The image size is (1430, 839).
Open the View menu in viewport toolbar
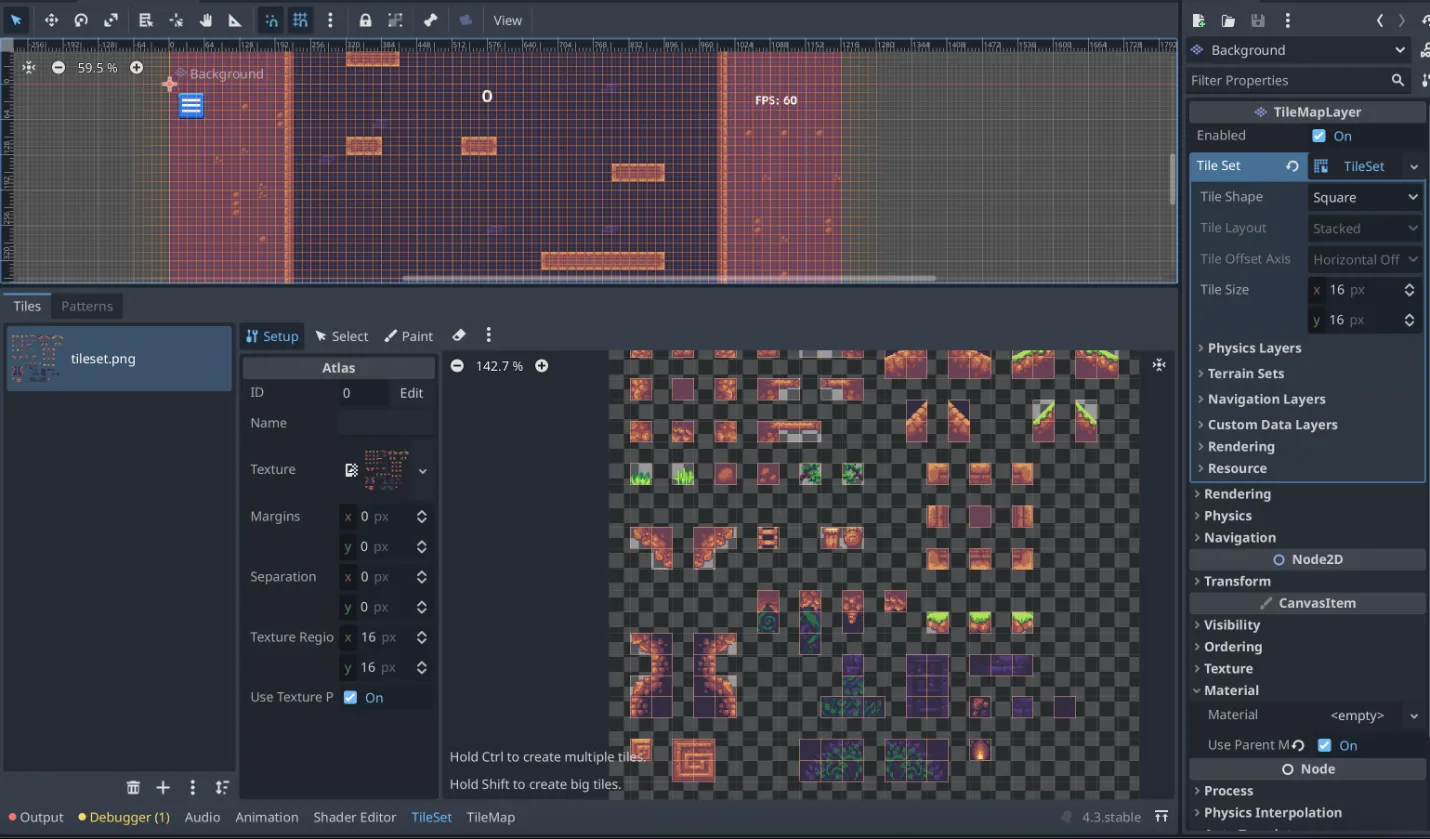(x=507, y=20)
